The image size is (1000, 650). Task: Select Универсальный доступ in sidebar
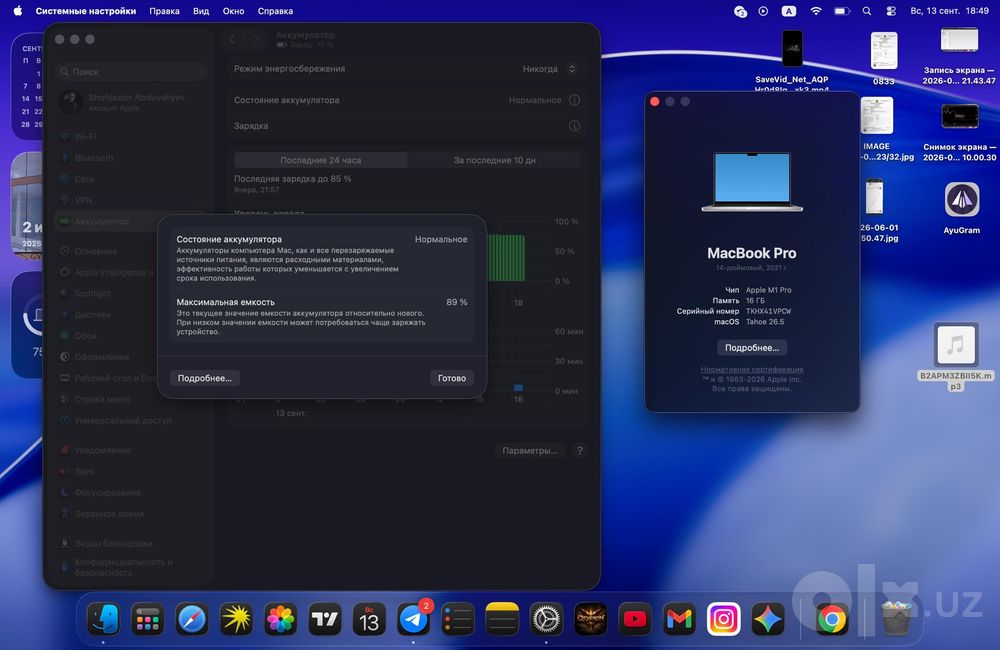[x=131, y=420]
